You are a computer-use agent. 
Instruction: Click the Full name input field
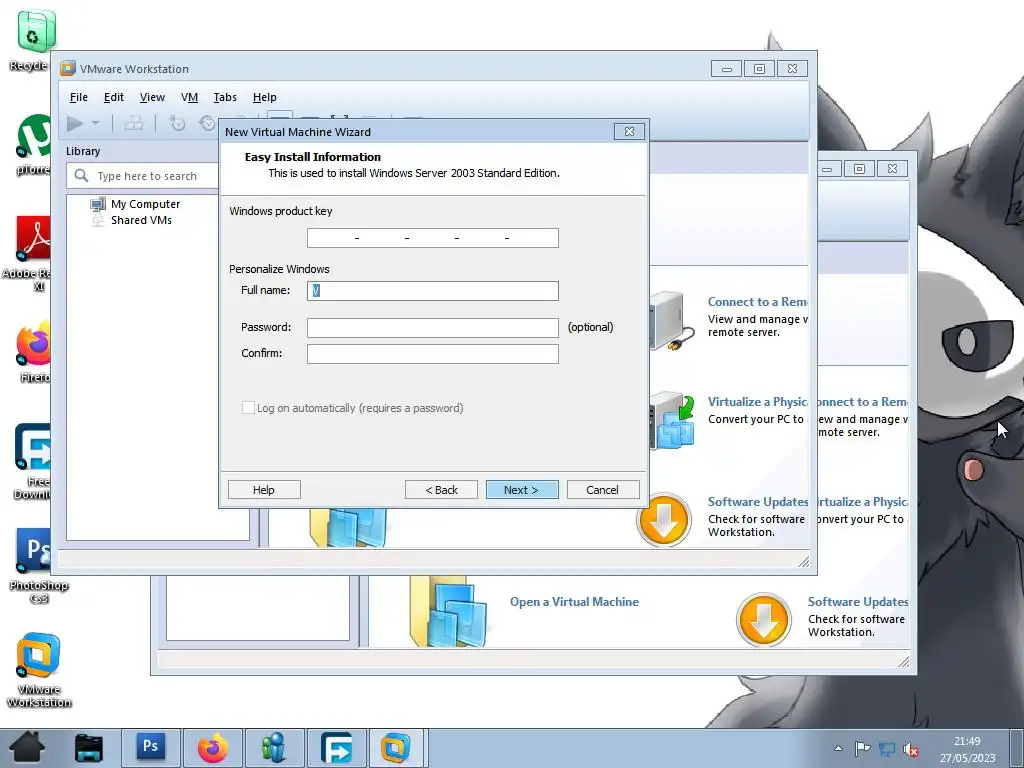(432, 291)
